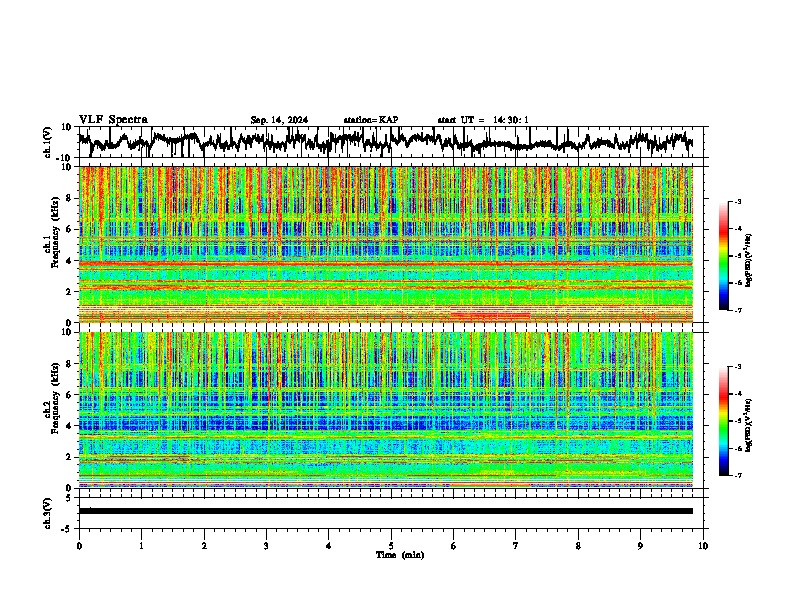Click the "-10" tick on ch.1(V) axis
This screenshot has width=792, height=612.
tap(65, 158)
